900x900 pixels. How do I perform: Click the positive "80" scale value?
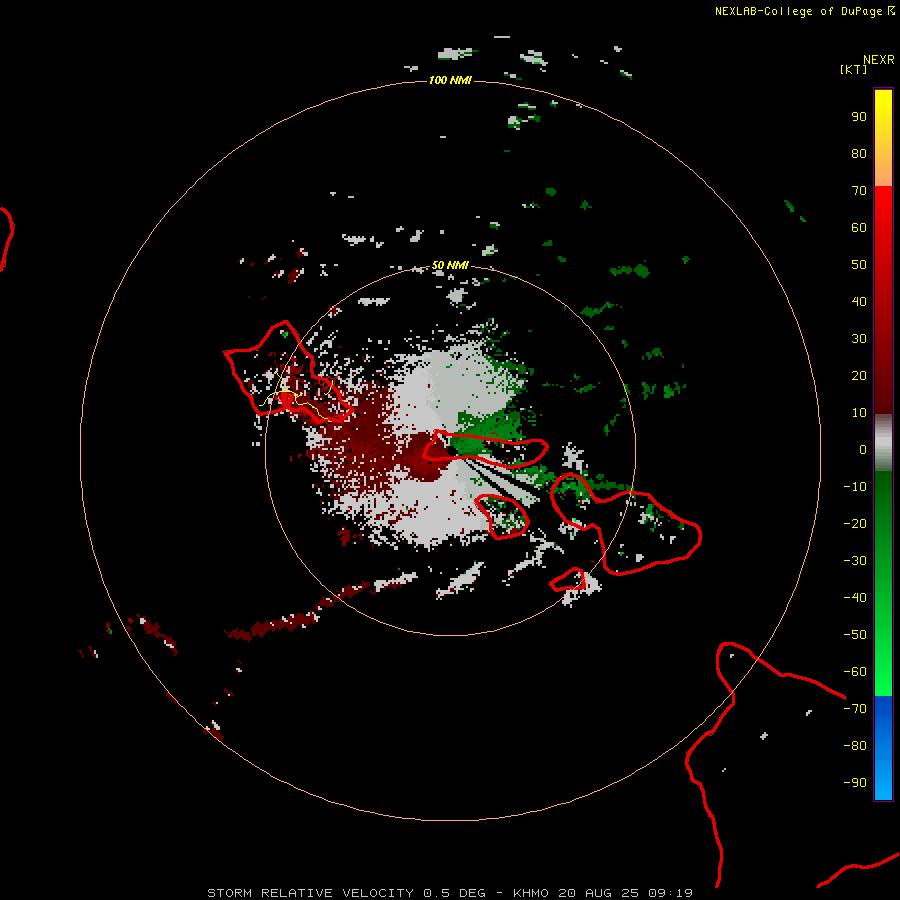click(859, 154)
